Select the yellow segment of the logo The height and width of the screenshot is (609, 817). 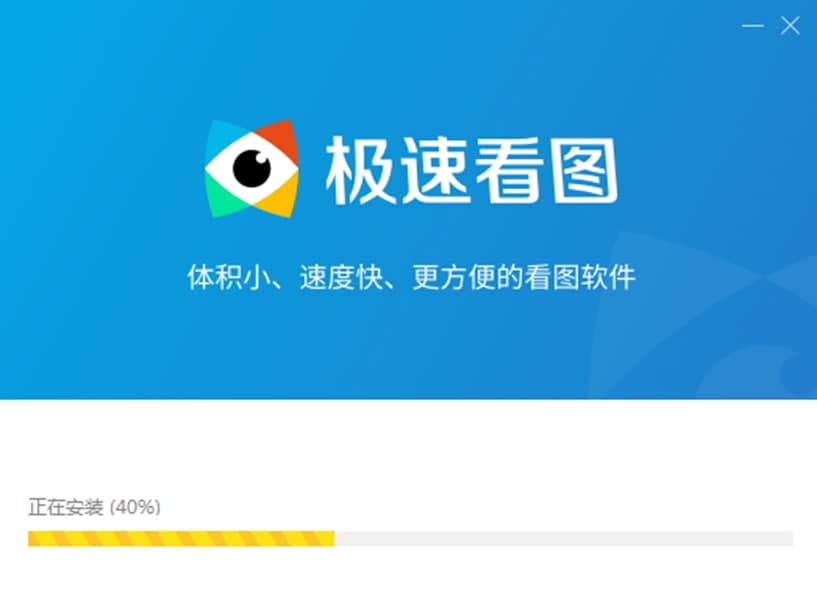point(279,197)
